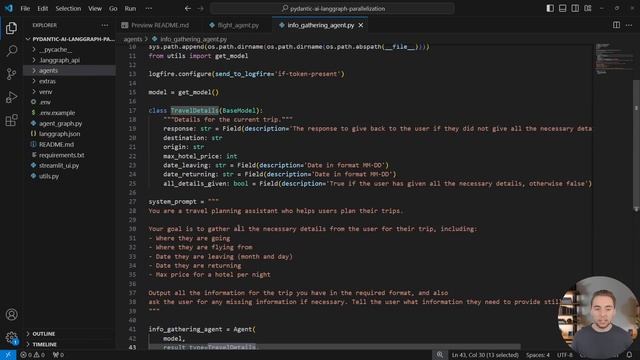
Task: Open the remote window status bar icon
Action: click(8, 355)
